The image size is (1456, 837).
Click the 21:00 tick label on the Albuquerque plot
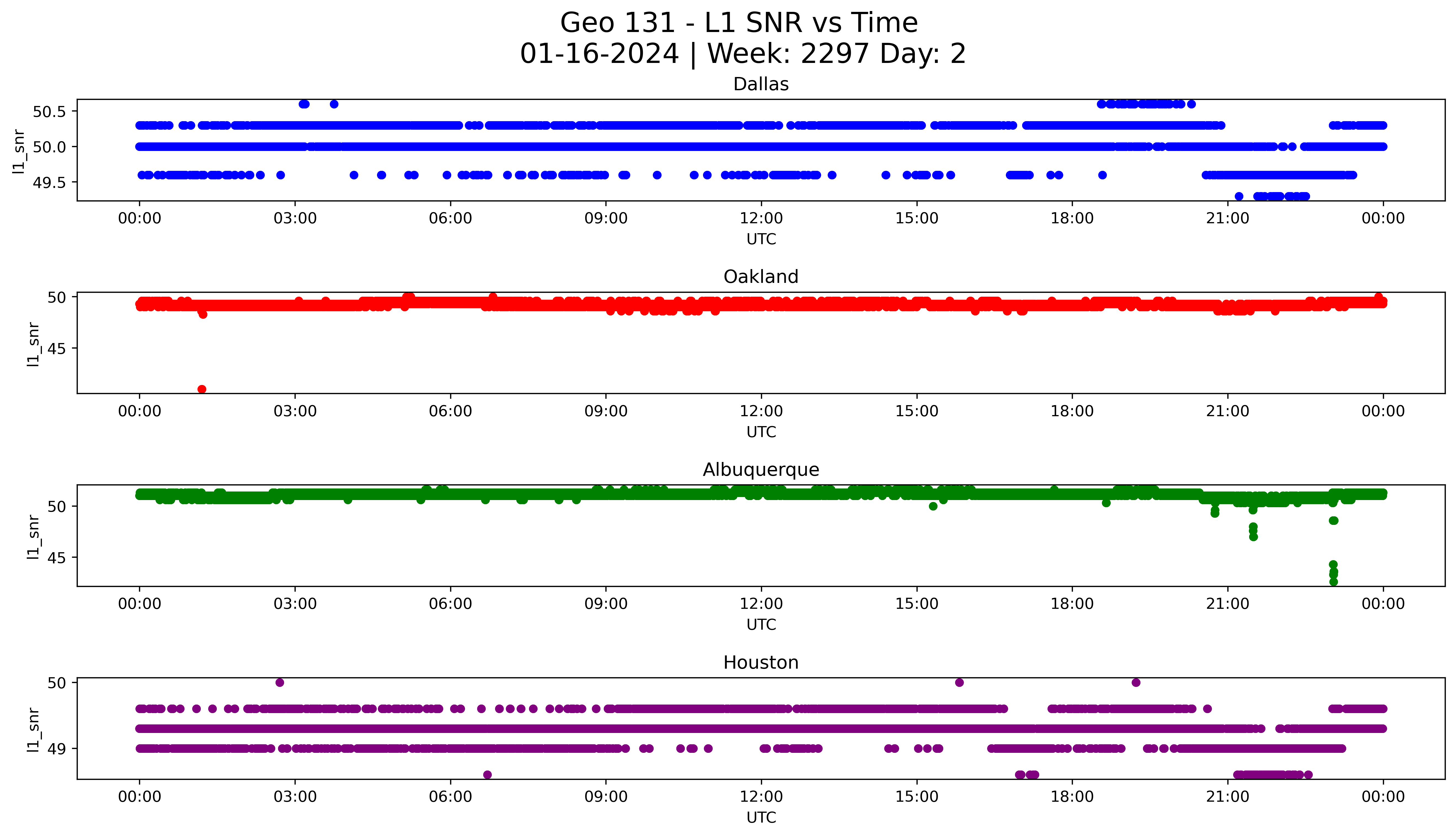tap(1227, 604)
